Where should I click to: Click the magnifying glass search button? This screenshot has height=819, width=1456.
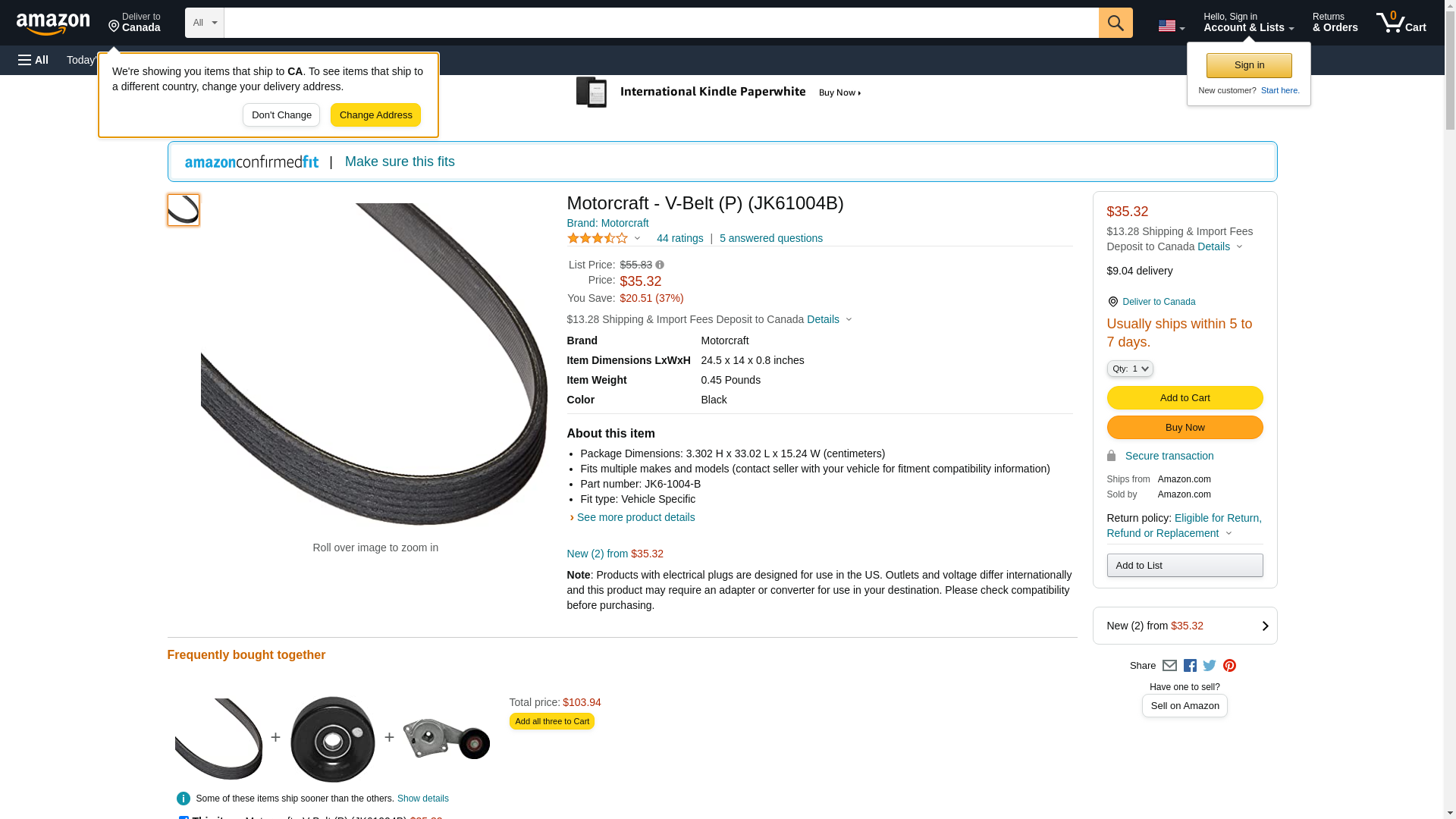(1115, 23)
